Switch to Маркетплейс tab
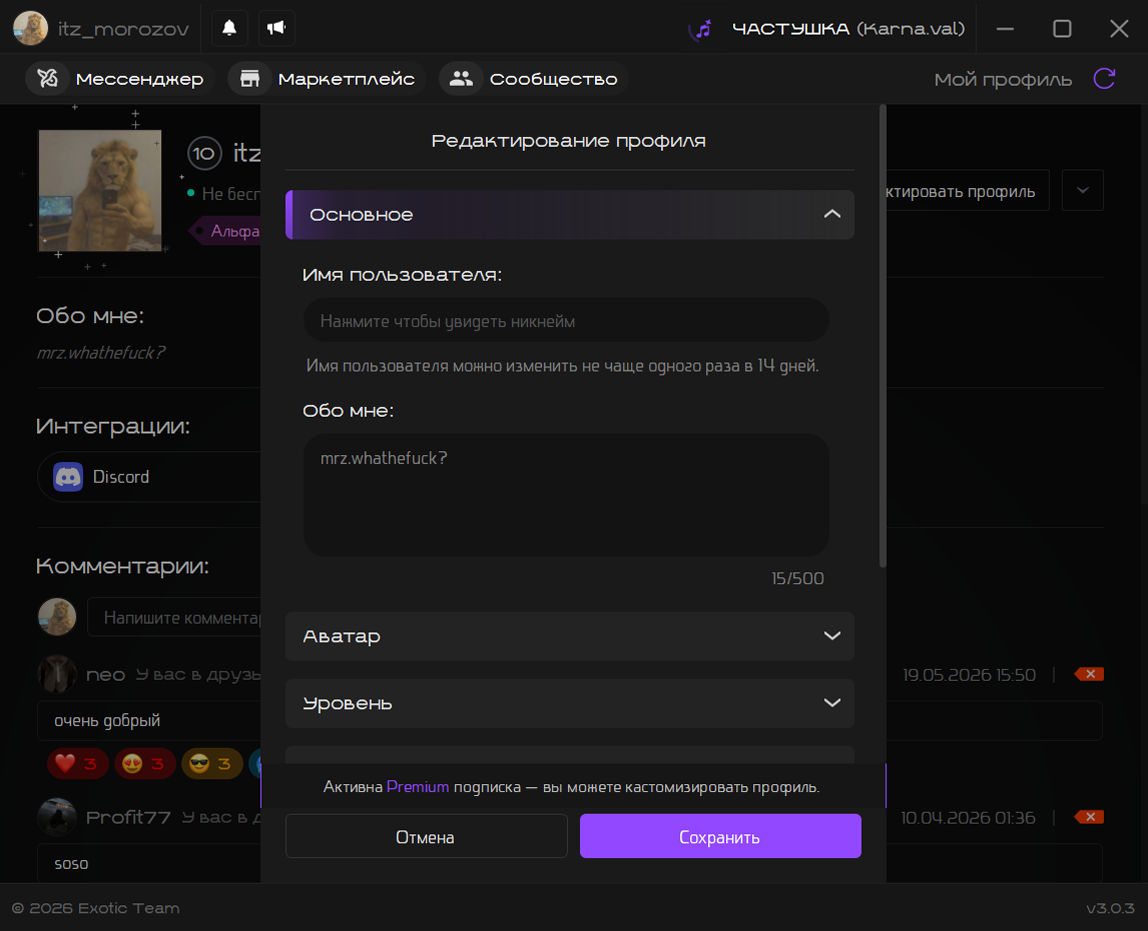 (x=327, y=78)
